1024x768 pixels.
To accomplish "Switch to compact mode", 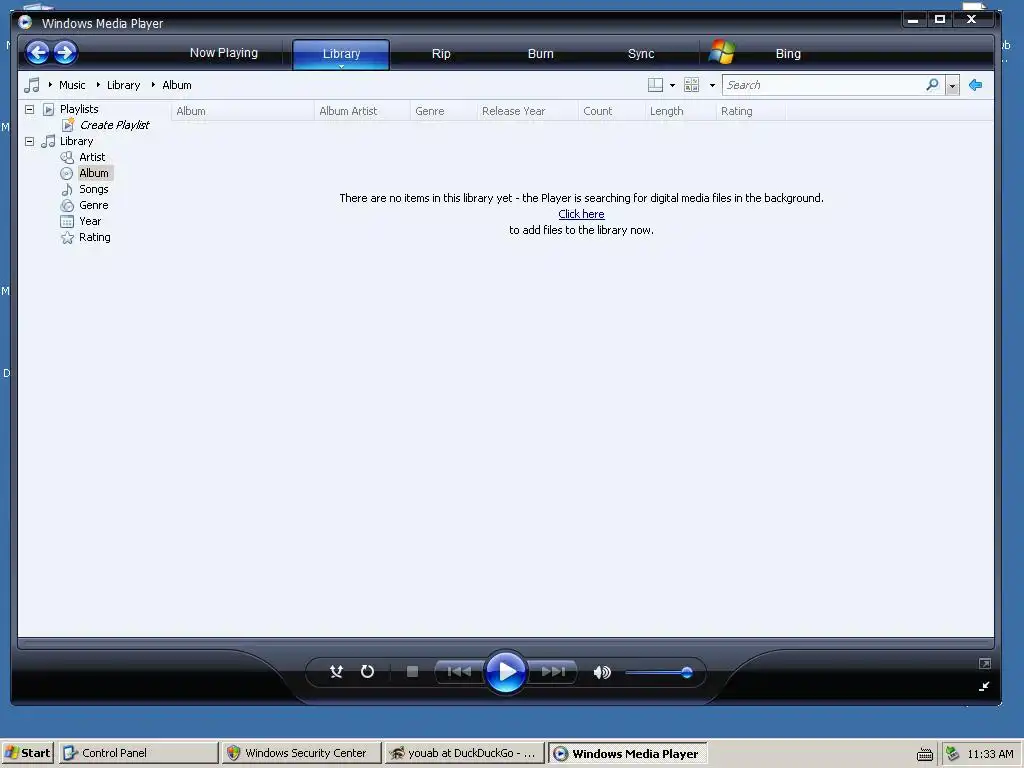I will pos(984,686).
